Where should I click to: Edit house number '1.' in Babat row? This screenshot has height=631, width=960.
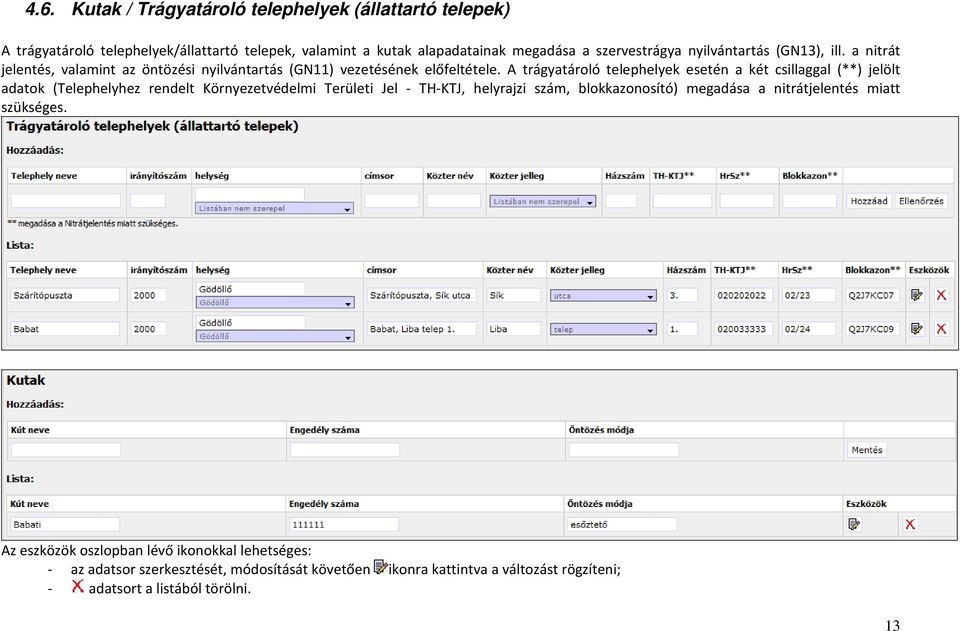[682, 329]
